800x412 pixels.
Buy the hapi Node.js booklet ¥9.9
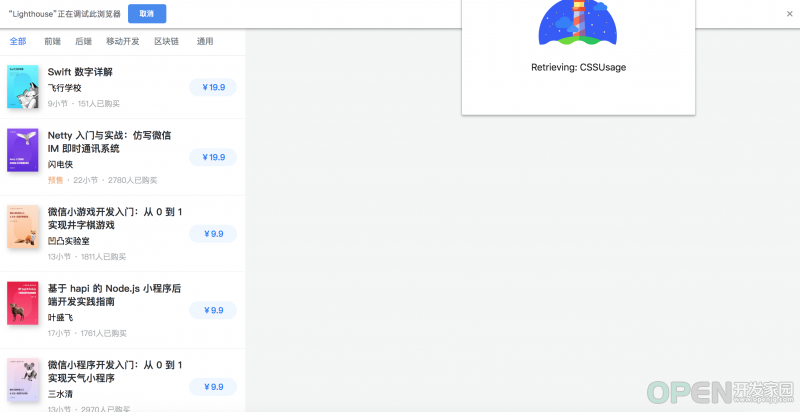pyautogui.click(x=213, y=310)
